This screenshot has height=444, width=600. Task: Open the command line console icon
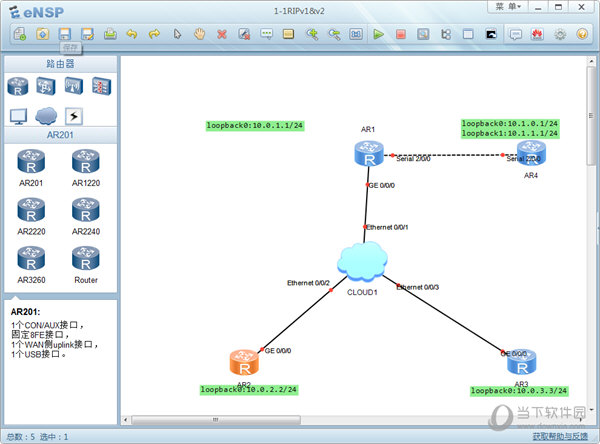[x=491, y=34]
